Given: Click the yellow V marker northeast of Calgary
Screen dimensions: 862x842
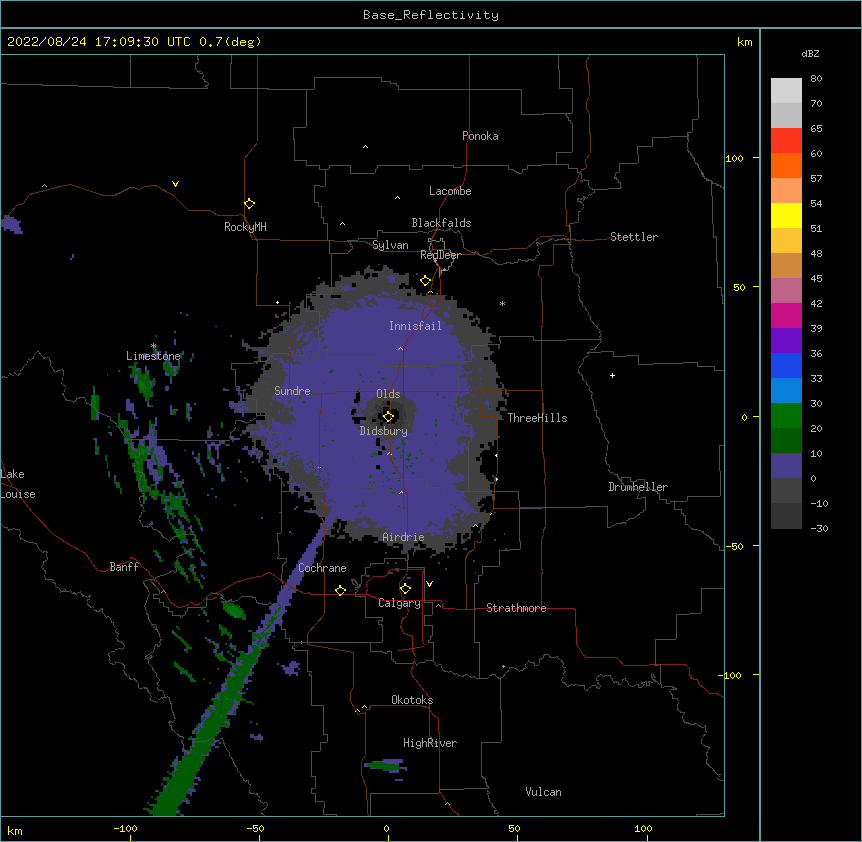Looking at the screenshot, I should click(x=429, y=584).
